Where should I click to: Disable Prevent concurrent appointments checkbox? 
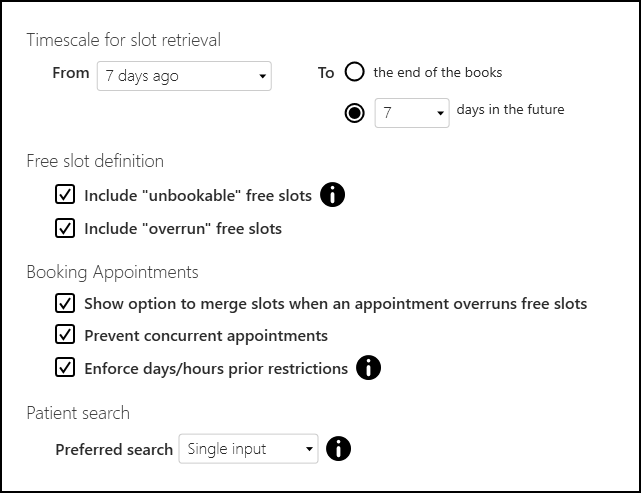66,335
